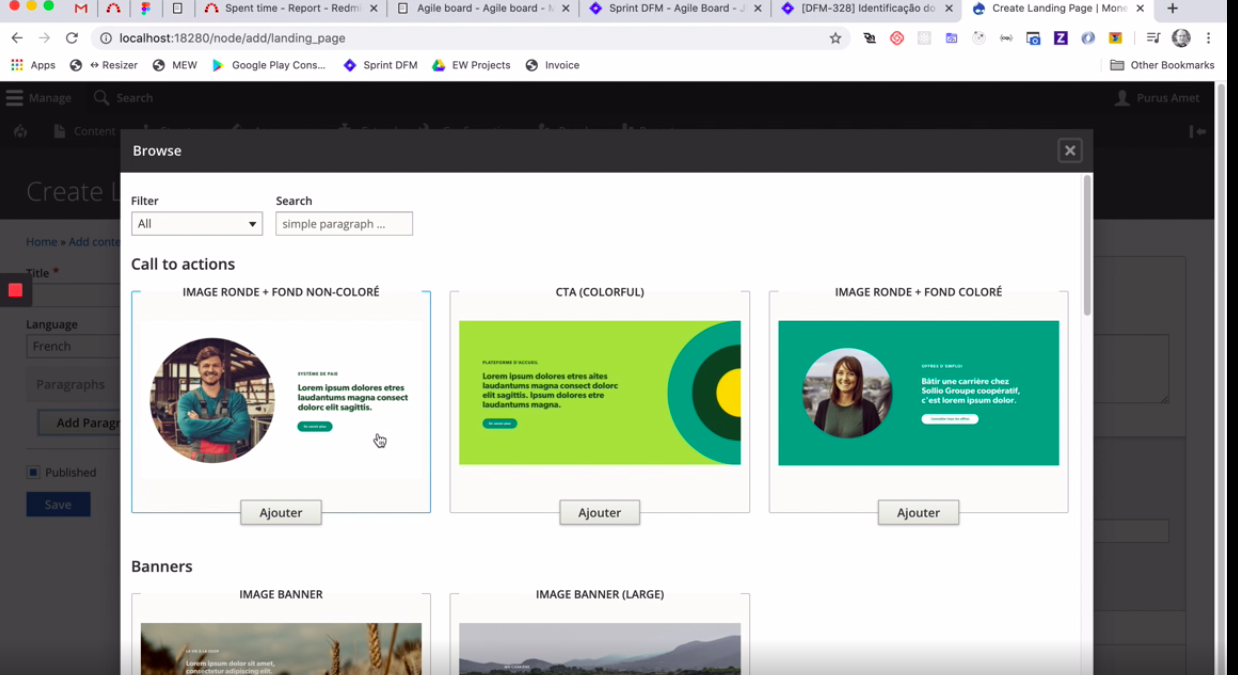This screenshot has width=1238, height=675.
Task: Open the pinned Figma tab
Action: click(145, 9)
